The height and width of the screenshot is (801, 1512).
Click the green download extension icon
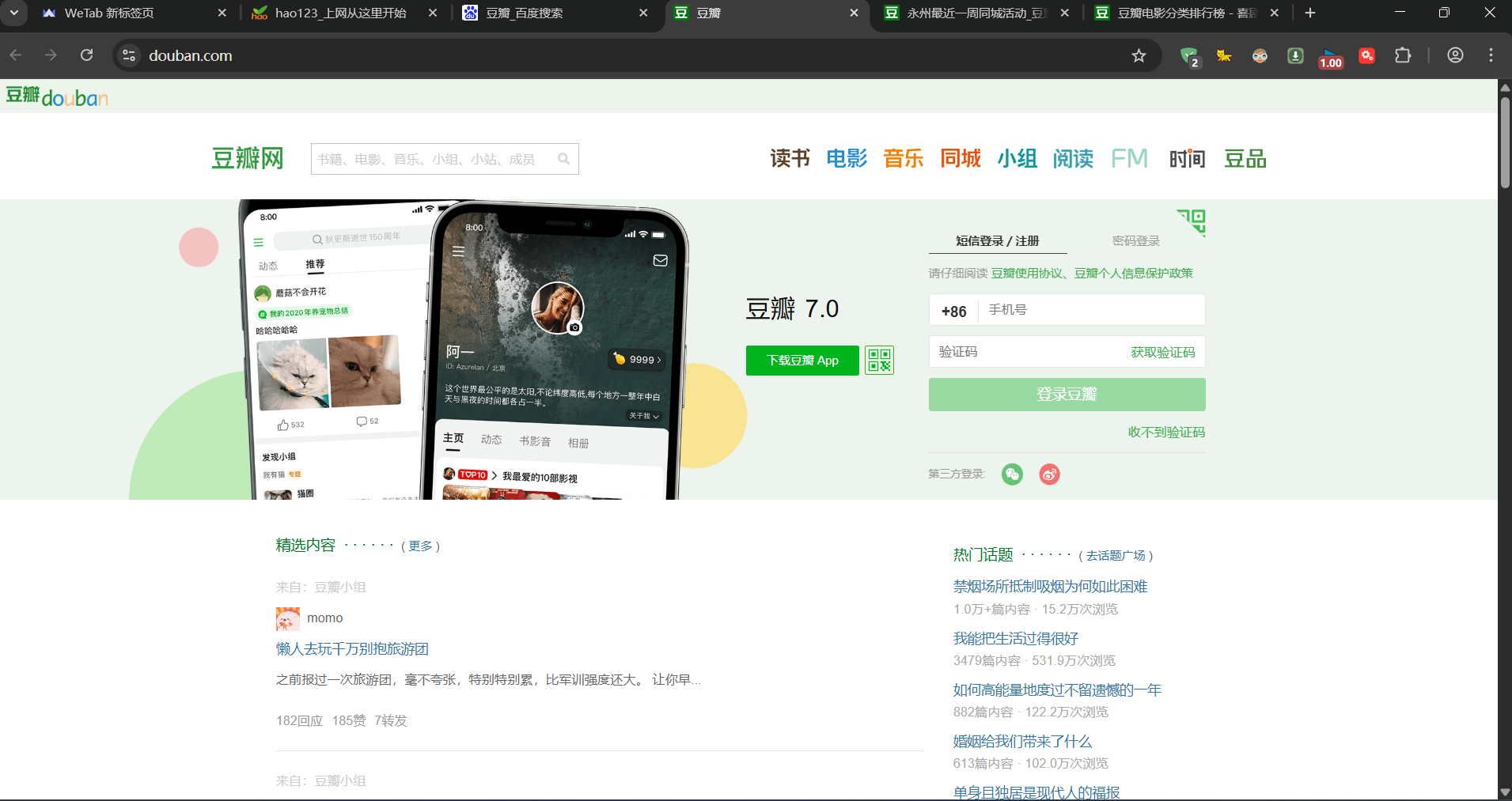coord(1295,55)
